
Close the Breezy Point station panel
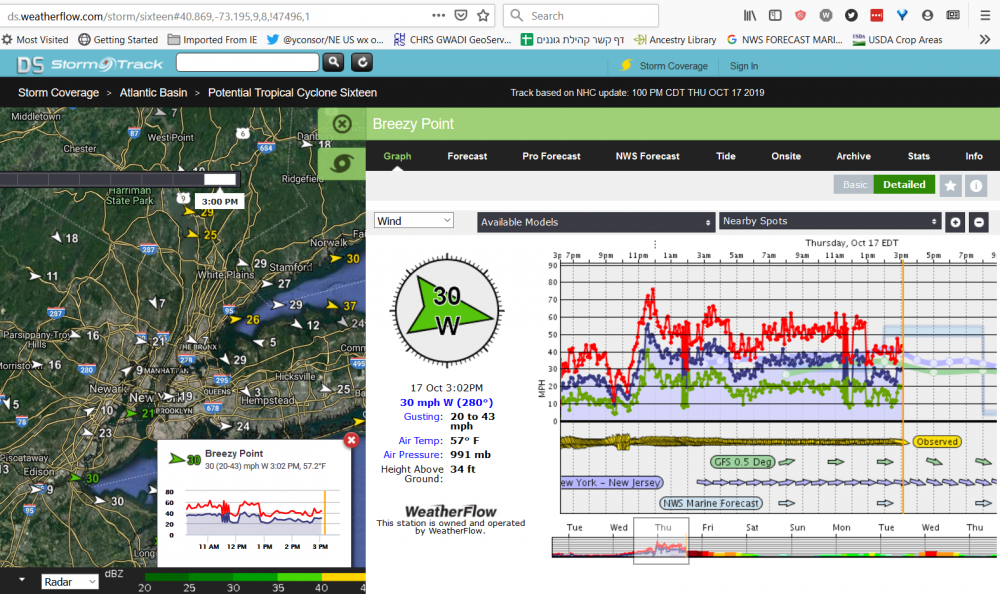tap(342, 124)
